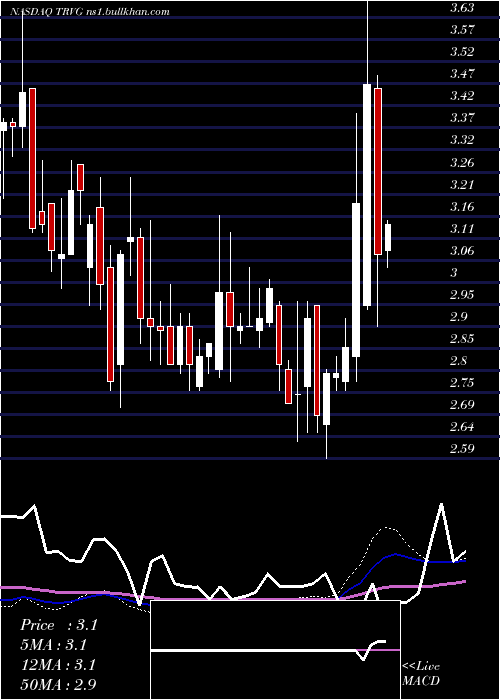The image size is (500, 700).
Task: Choose the 3.06 price axis label
Action: [462, 251]
